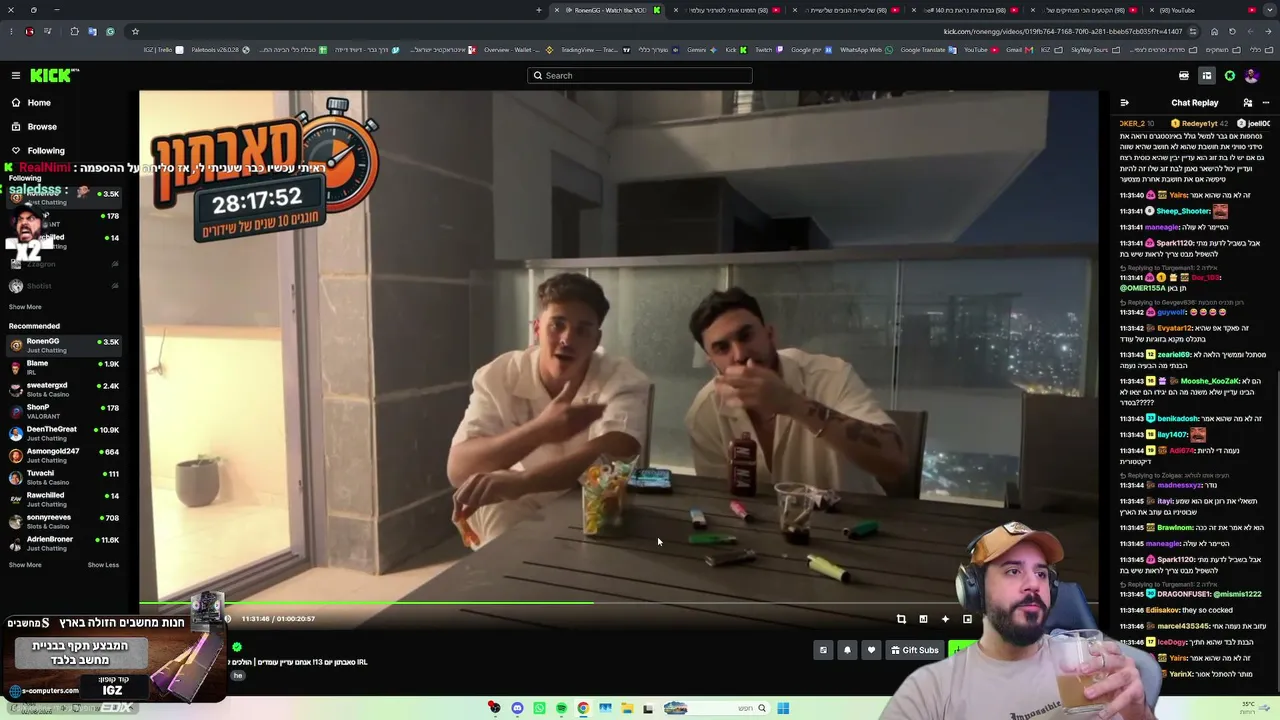Open the Windows Start menu
Viewport: 1280px width, 720px height.
click(783, 708)
